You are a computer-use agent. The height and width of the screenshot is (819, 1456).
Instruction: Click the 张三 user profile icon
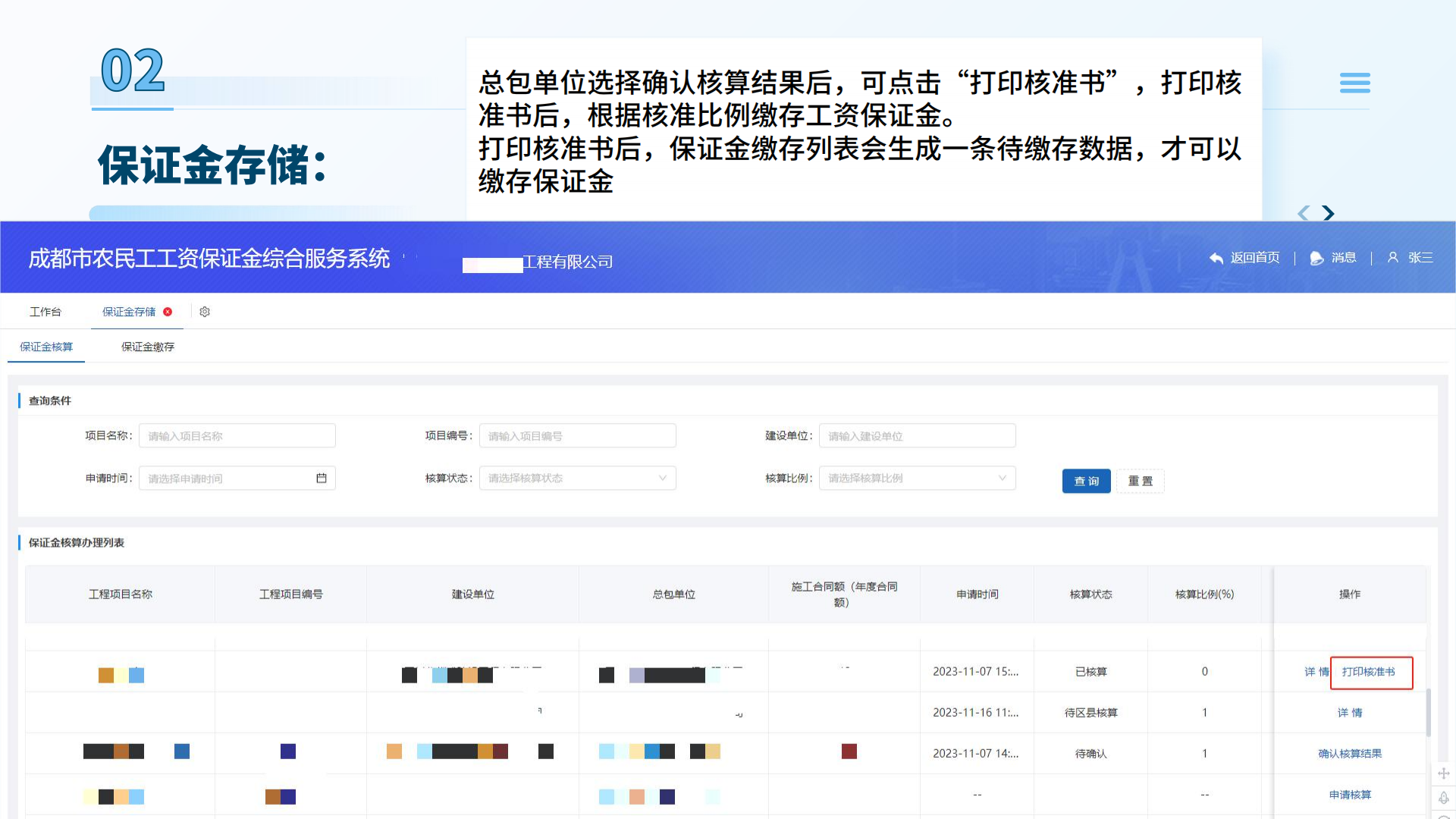tap(1392, 258)
